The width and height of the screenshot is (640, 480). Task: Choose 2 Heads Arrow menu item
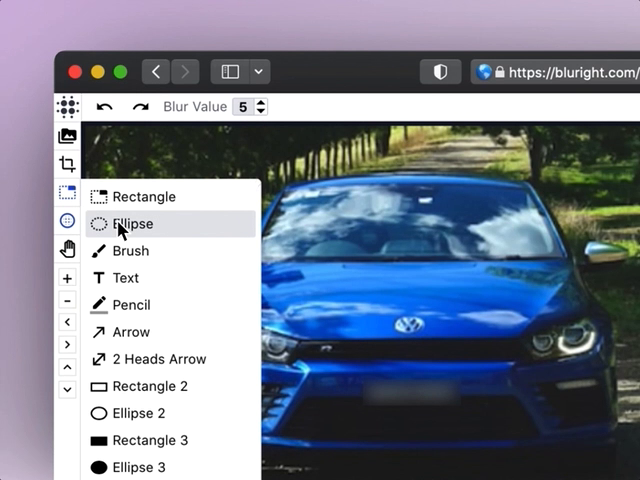coord(171,359)
